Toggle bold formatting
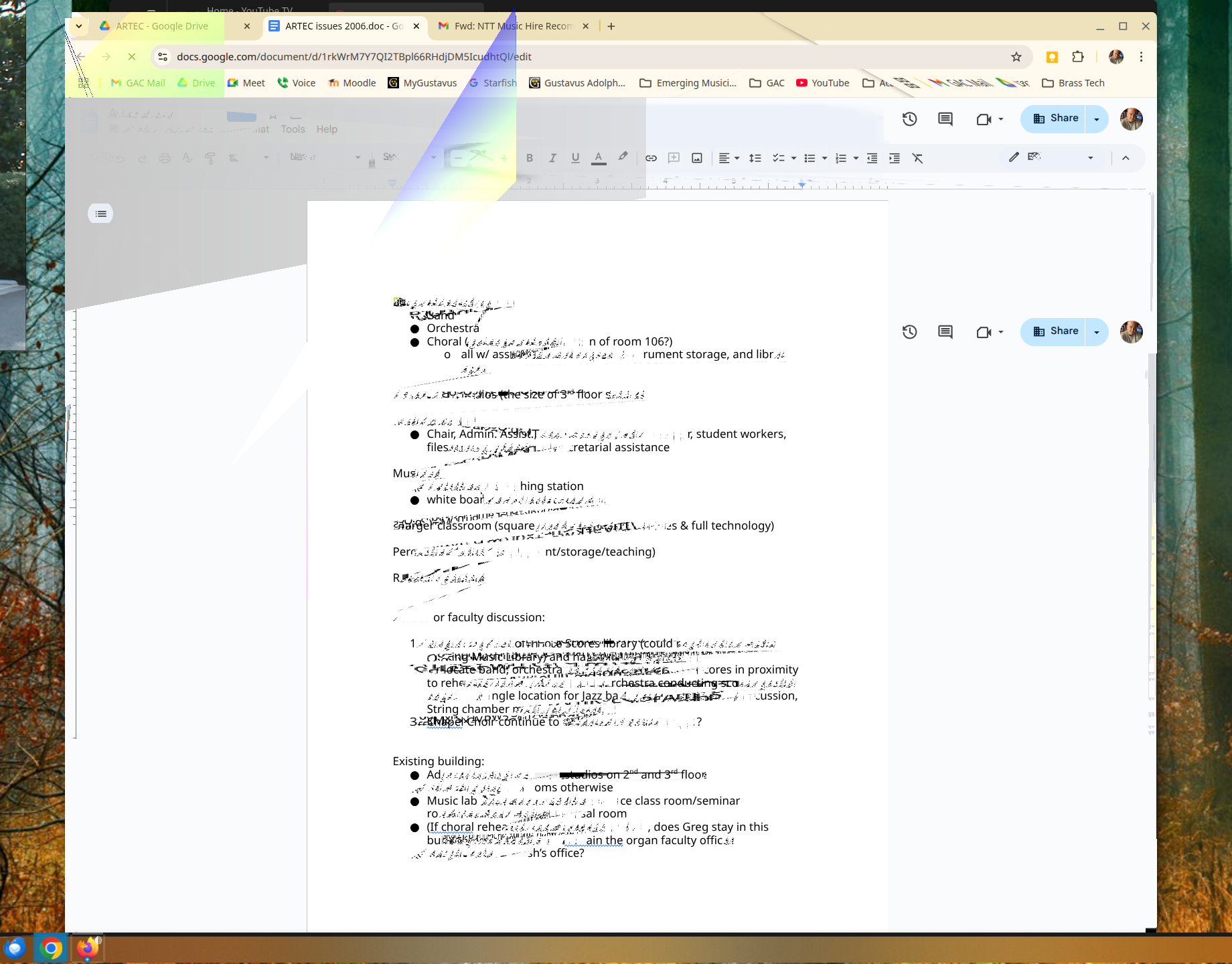Image resolution: width=1232 pixels, height=964 pixels. click(x=530, y=158)
